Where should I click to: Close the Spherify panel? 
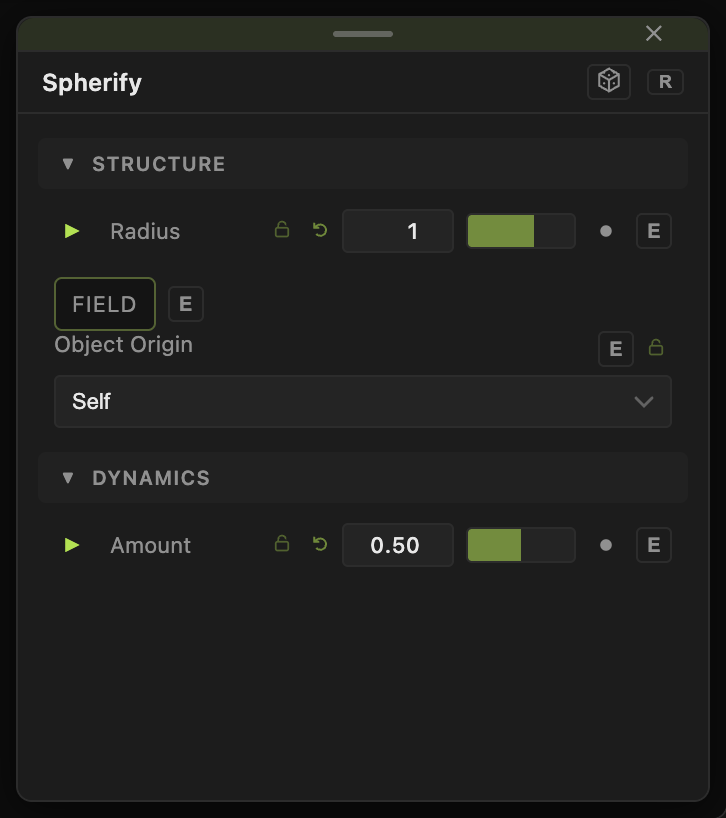click(x=654, y=33)
